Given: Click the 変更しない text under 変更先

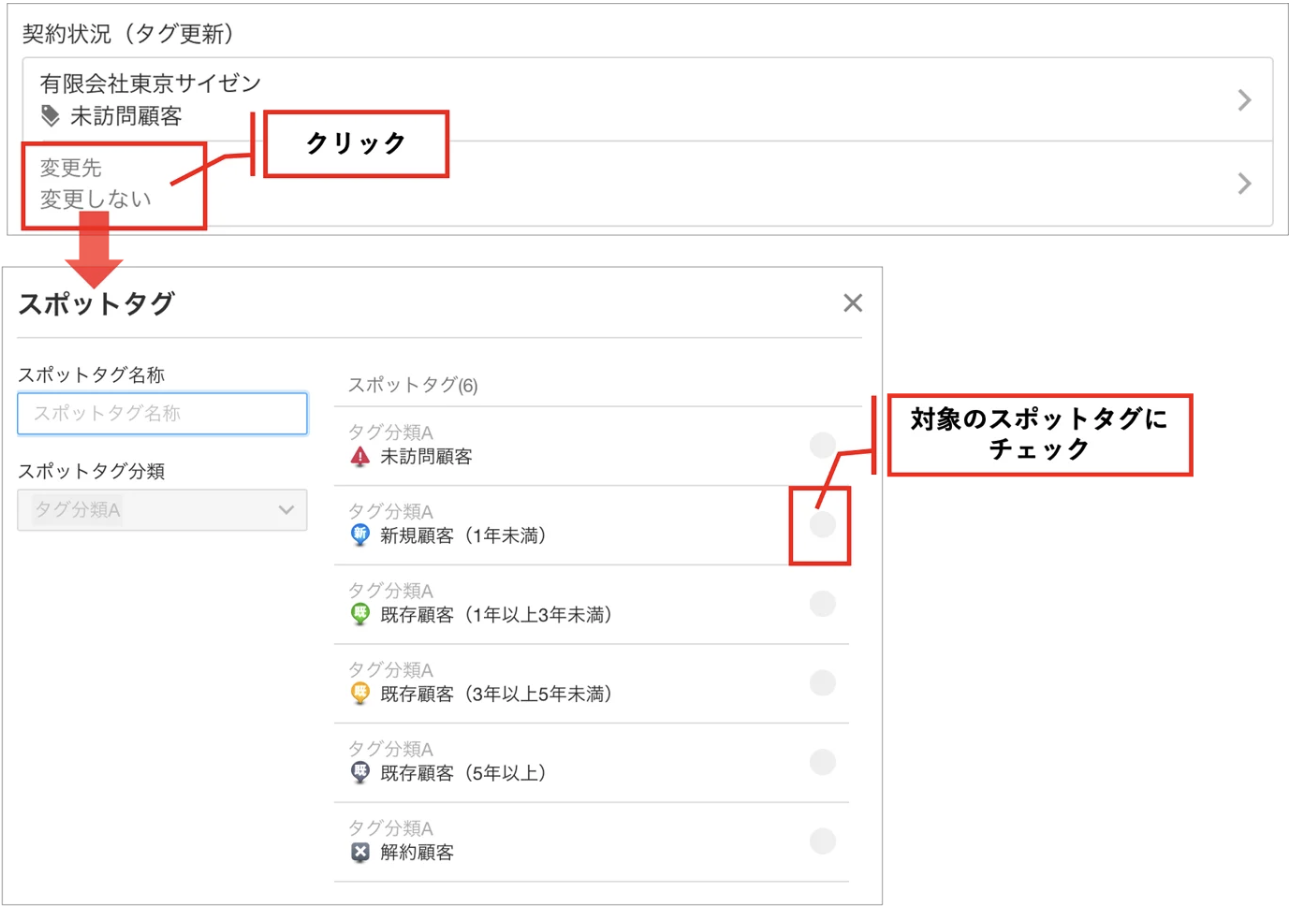Looking at the screenshot, I should pos(96,199).
